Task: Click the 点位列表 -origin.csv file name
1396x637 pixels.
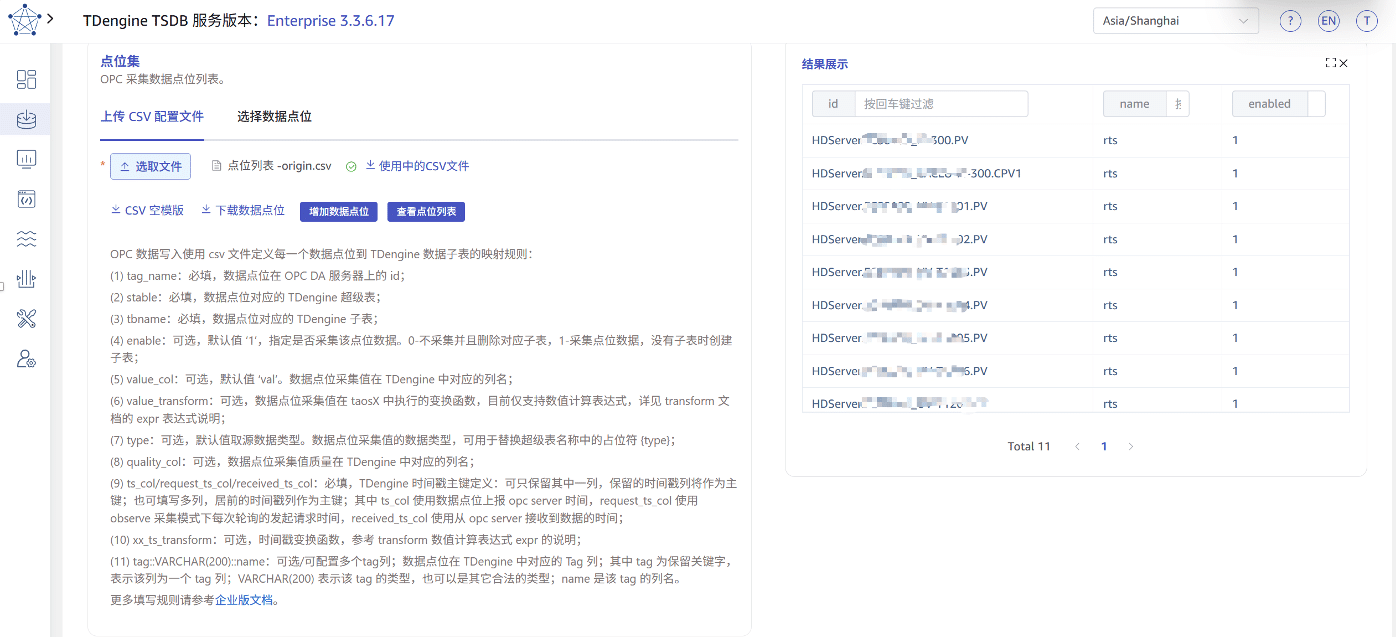Action: [x=279, y=166]
